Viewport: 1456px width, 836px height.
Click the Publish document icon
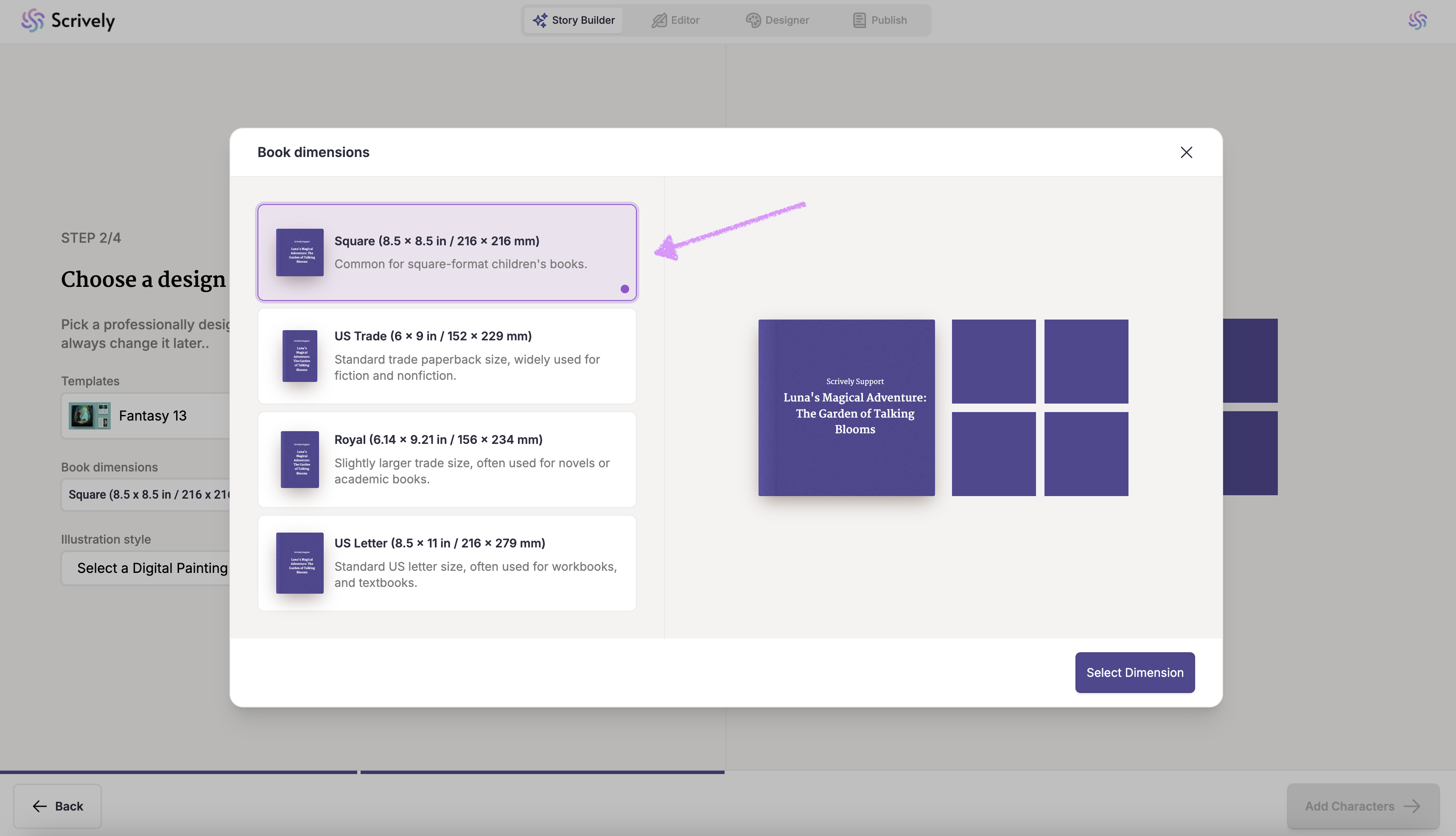(859, 20)
